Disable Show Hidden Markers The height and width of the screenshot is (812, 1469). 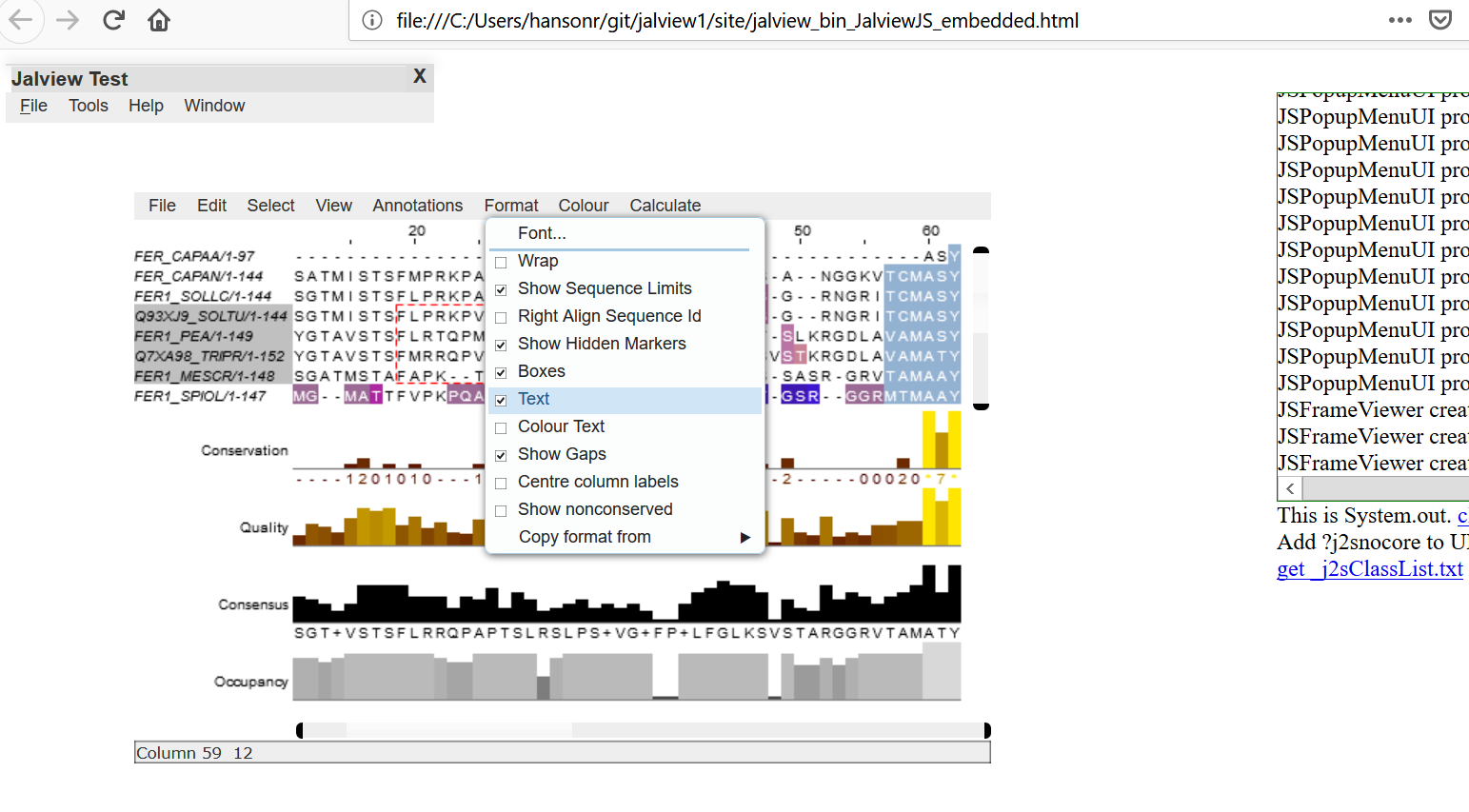click(x=501, y=346)
